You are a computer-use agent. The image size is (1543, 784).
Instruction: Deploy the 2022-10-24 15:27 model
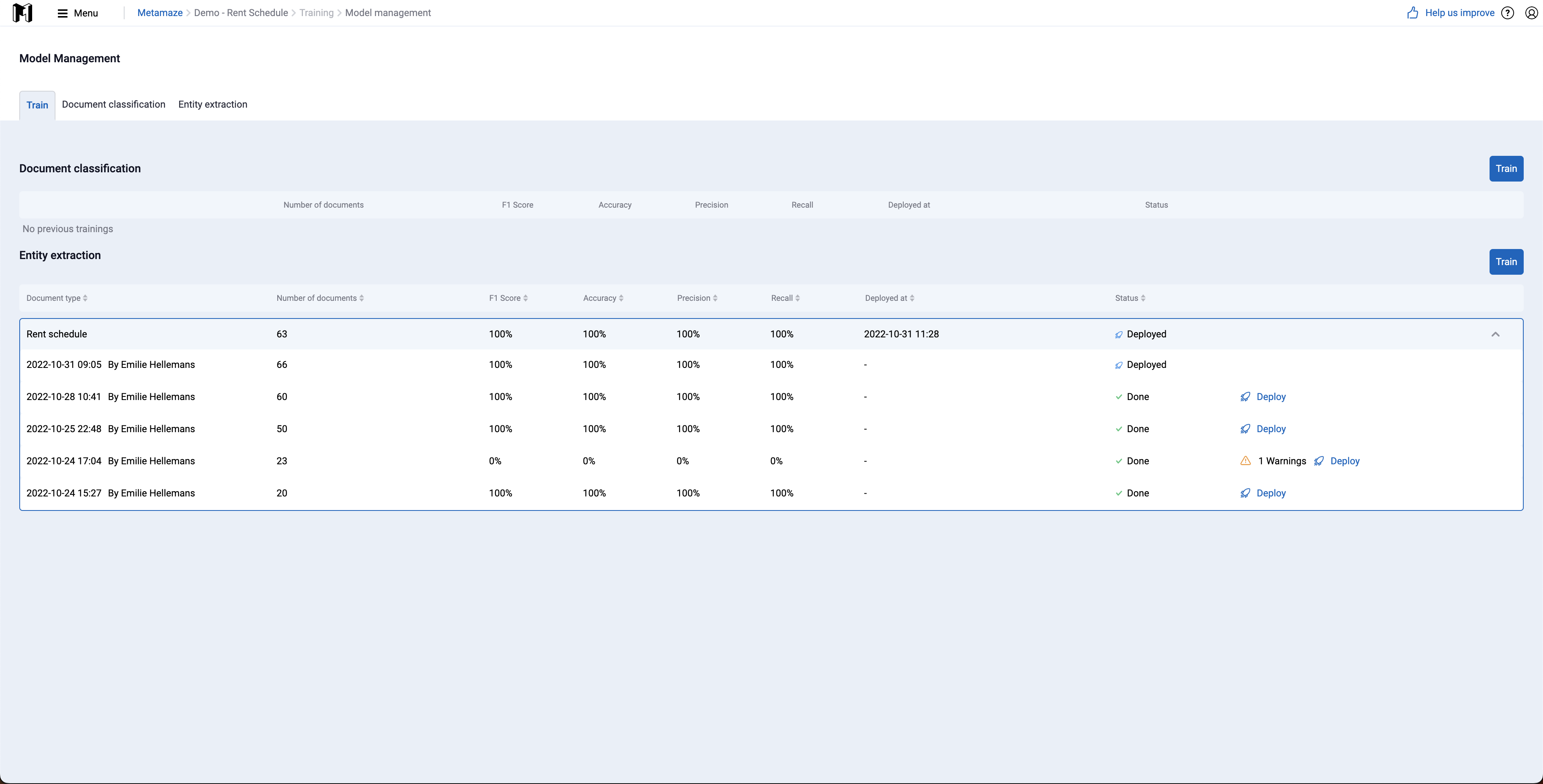click(1271, 493)
